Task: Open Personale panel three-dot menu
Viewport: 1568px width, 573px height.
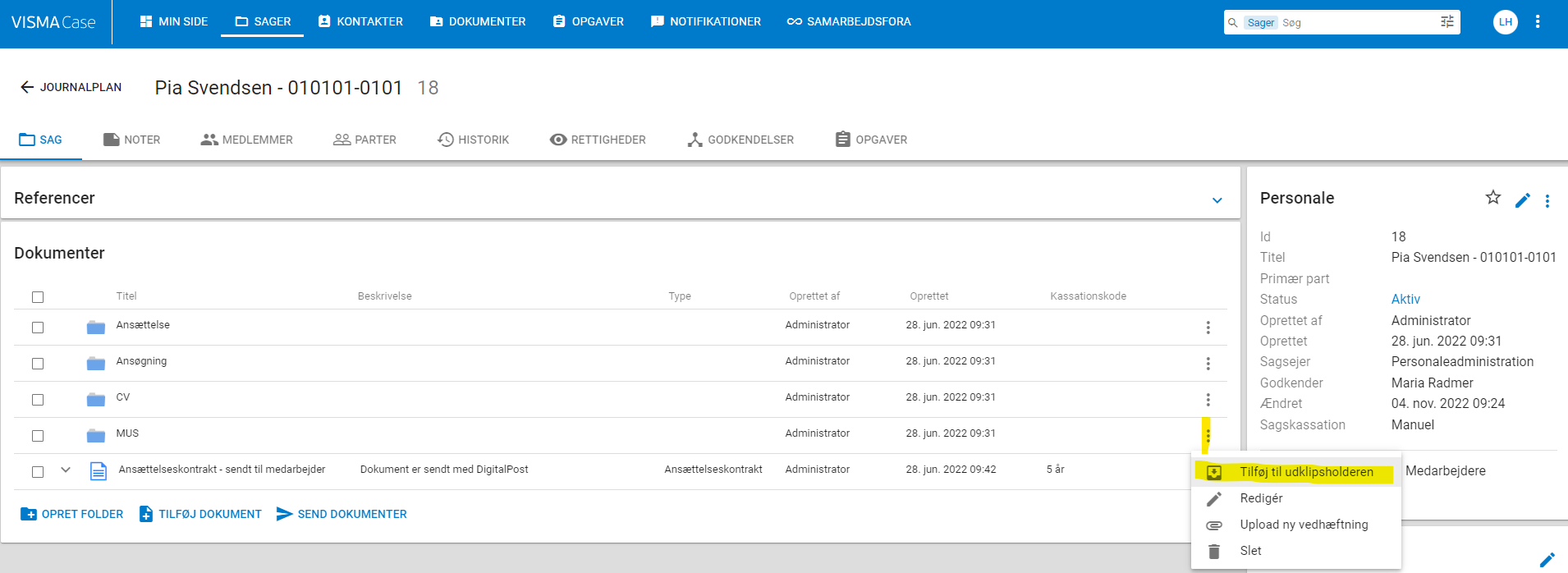Action: point(1547,201)
